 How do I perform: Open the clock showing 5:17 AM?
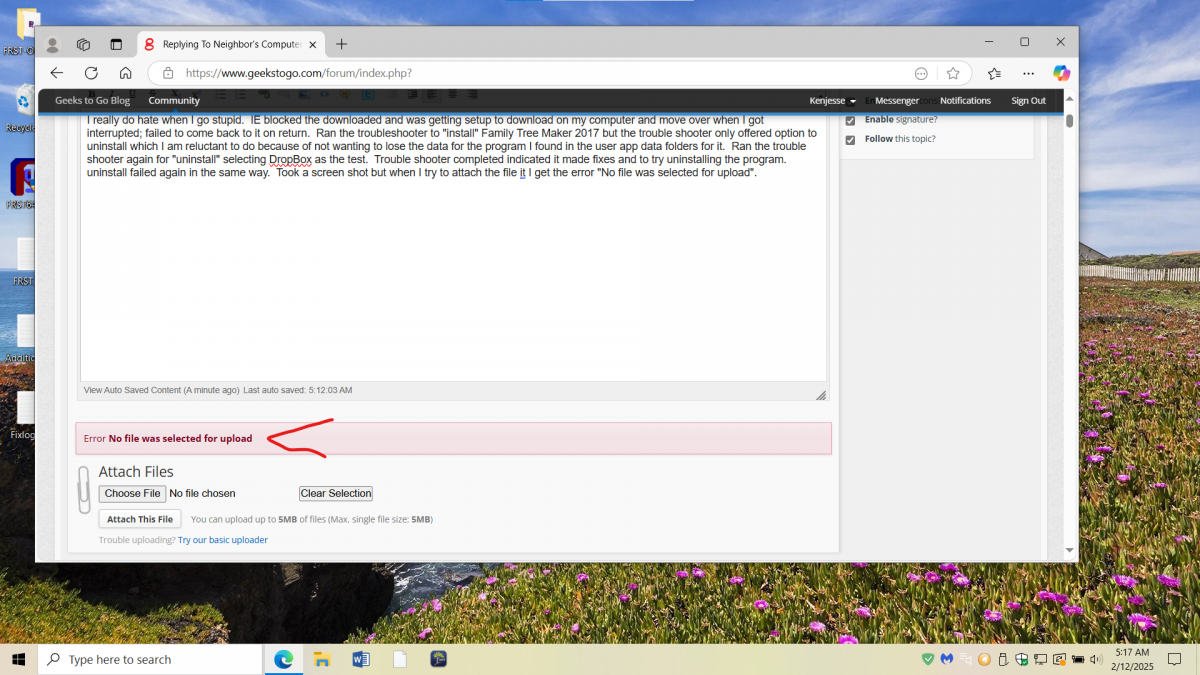(x=1132, y=659)
